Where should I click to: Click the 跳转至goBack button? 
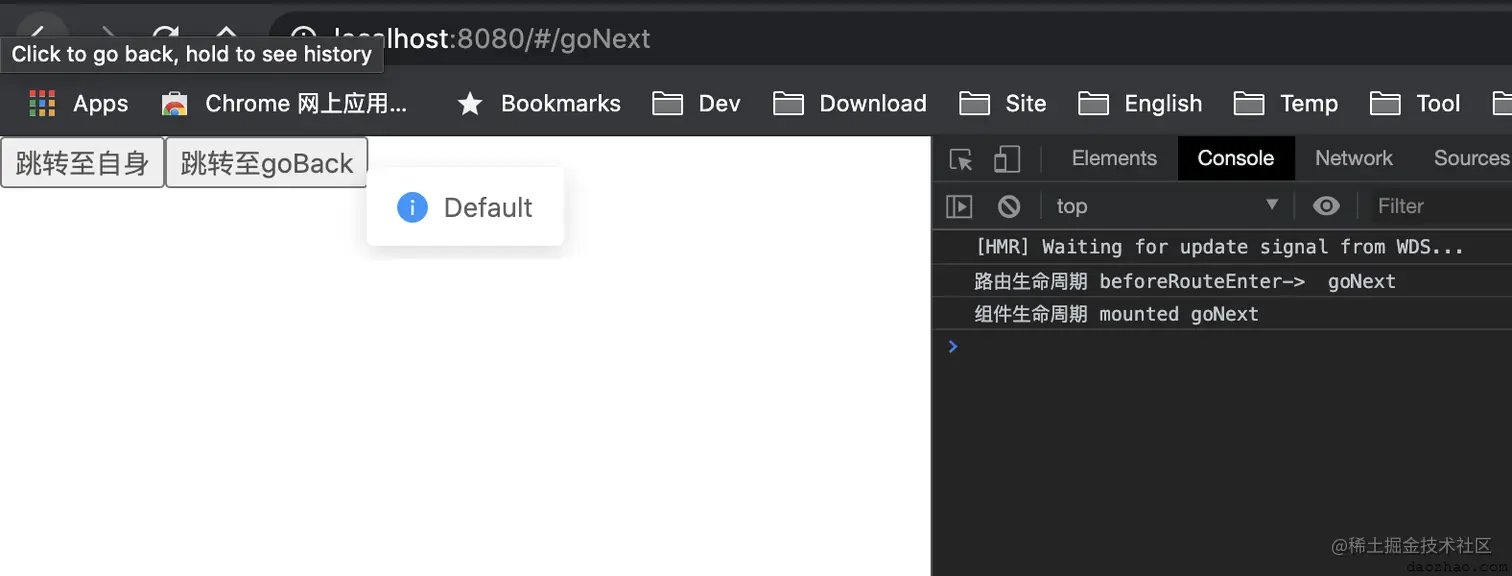(267, 163)
